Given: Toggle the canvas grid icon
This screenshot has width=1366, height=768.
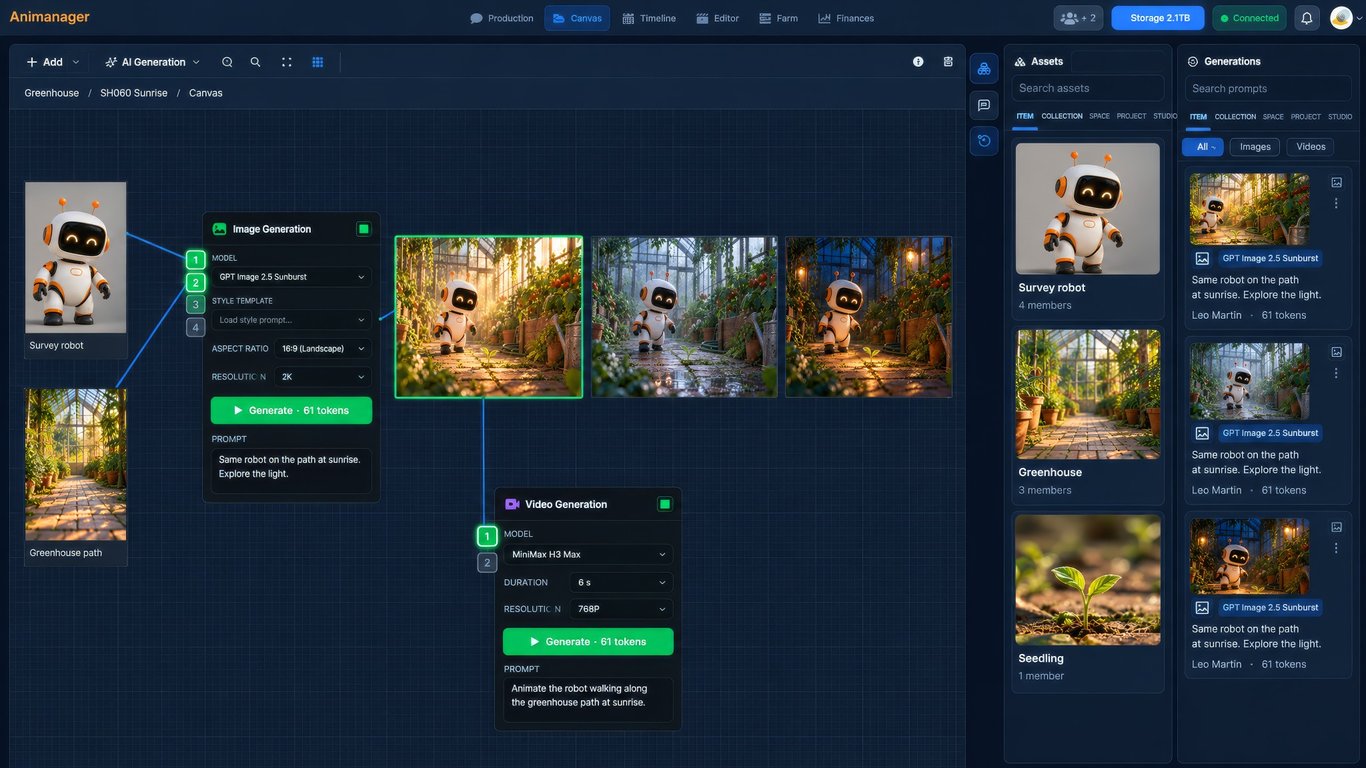Looking at the screenshot, I should click(x=318, y=62).
